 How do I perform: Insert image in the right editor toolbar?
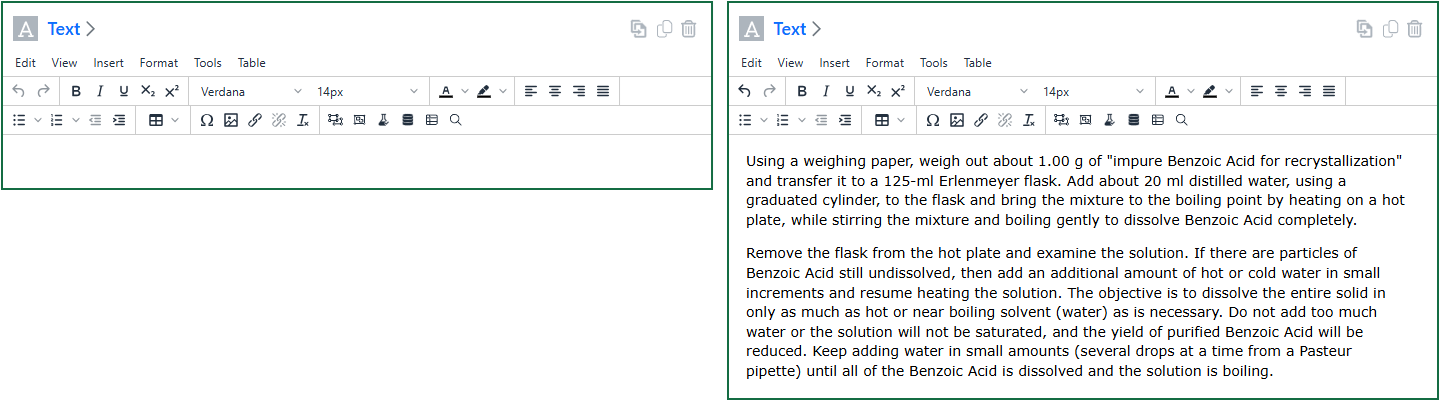(x=957, y=120)
